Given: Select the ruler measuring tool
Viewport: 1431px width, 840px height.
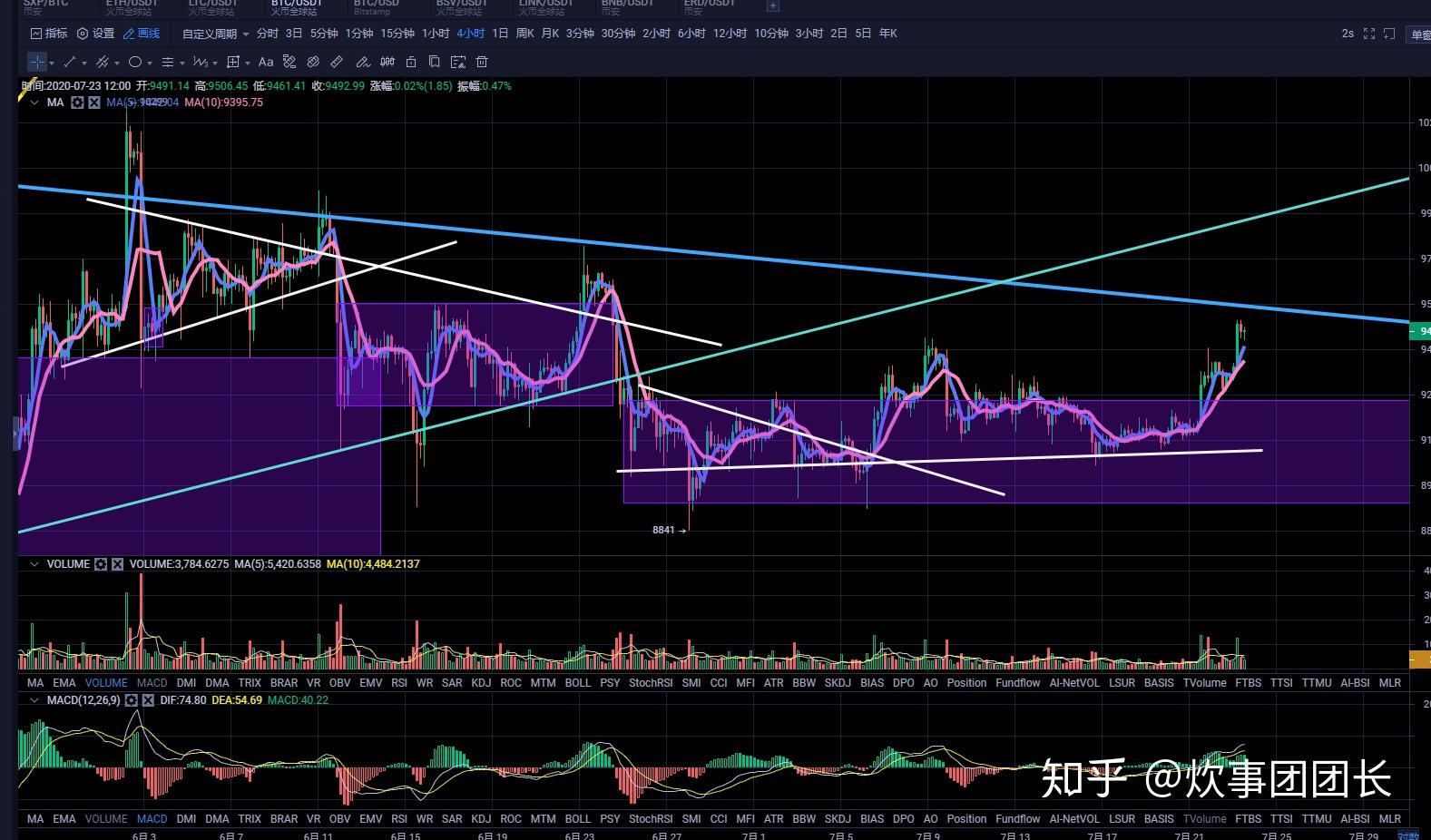Looking at the screenshot, I should [x=337, y=62].
